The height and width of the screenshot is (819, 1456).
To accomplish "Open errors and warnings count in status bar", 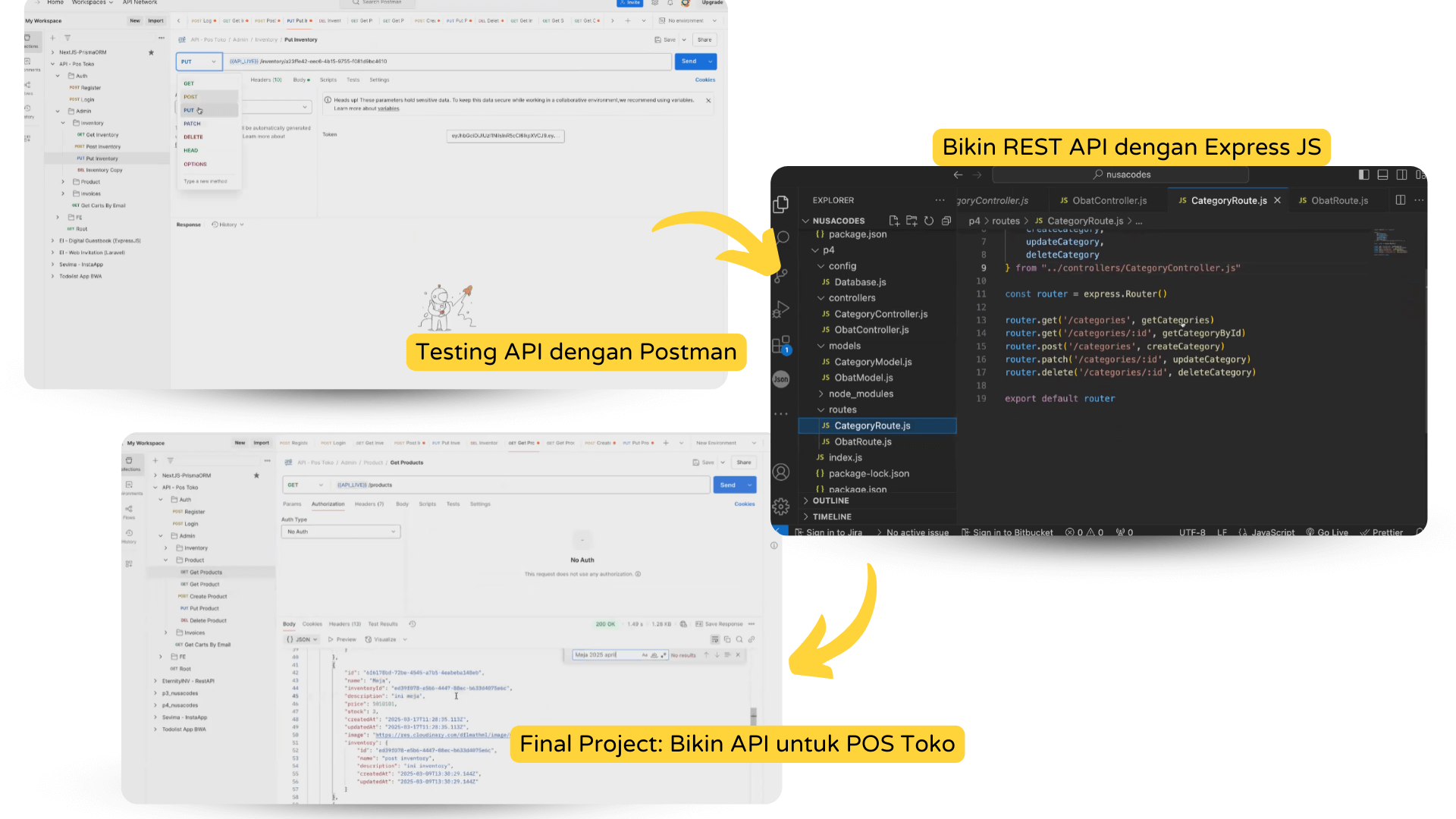I will (1084, 532).
